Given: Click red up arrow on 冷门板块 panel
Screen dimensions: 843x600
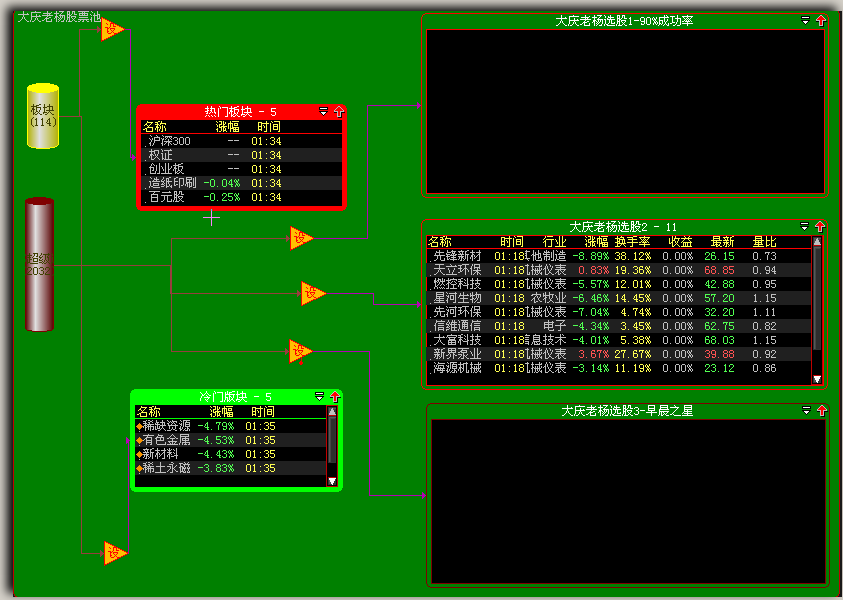Looking at the screenshot, I should coord(335,397).
